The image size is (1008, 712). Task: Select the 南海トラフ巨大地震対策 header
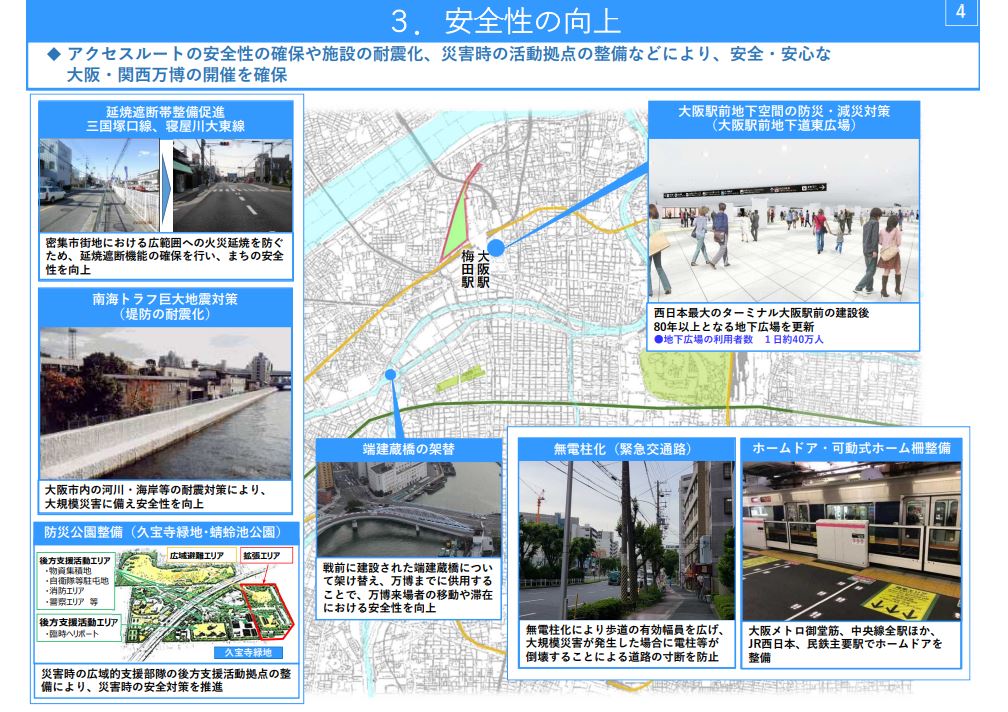click(165, 306)
